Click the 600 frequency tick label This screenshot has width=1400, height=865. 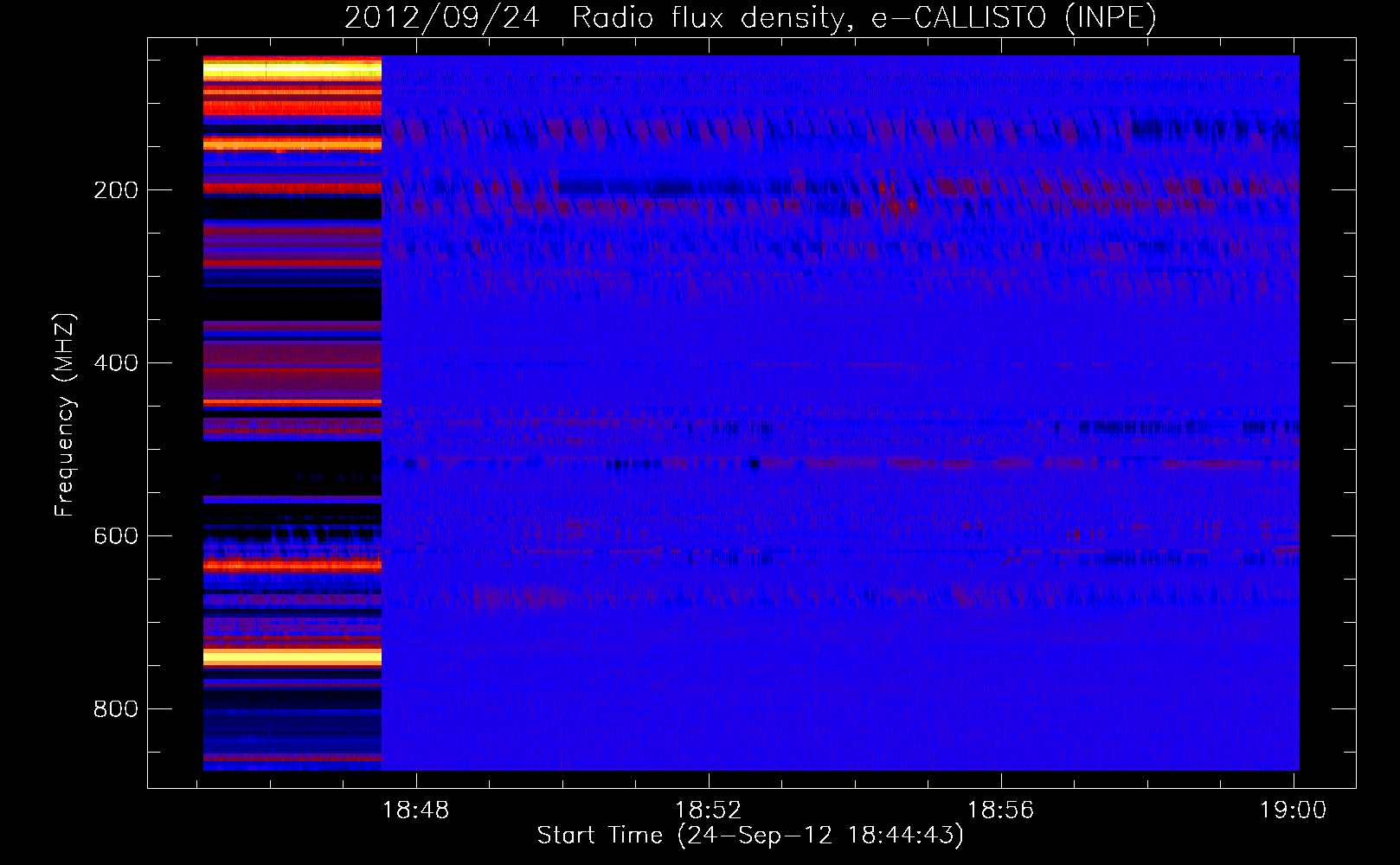pyautogui.click(x=116, y=536)
